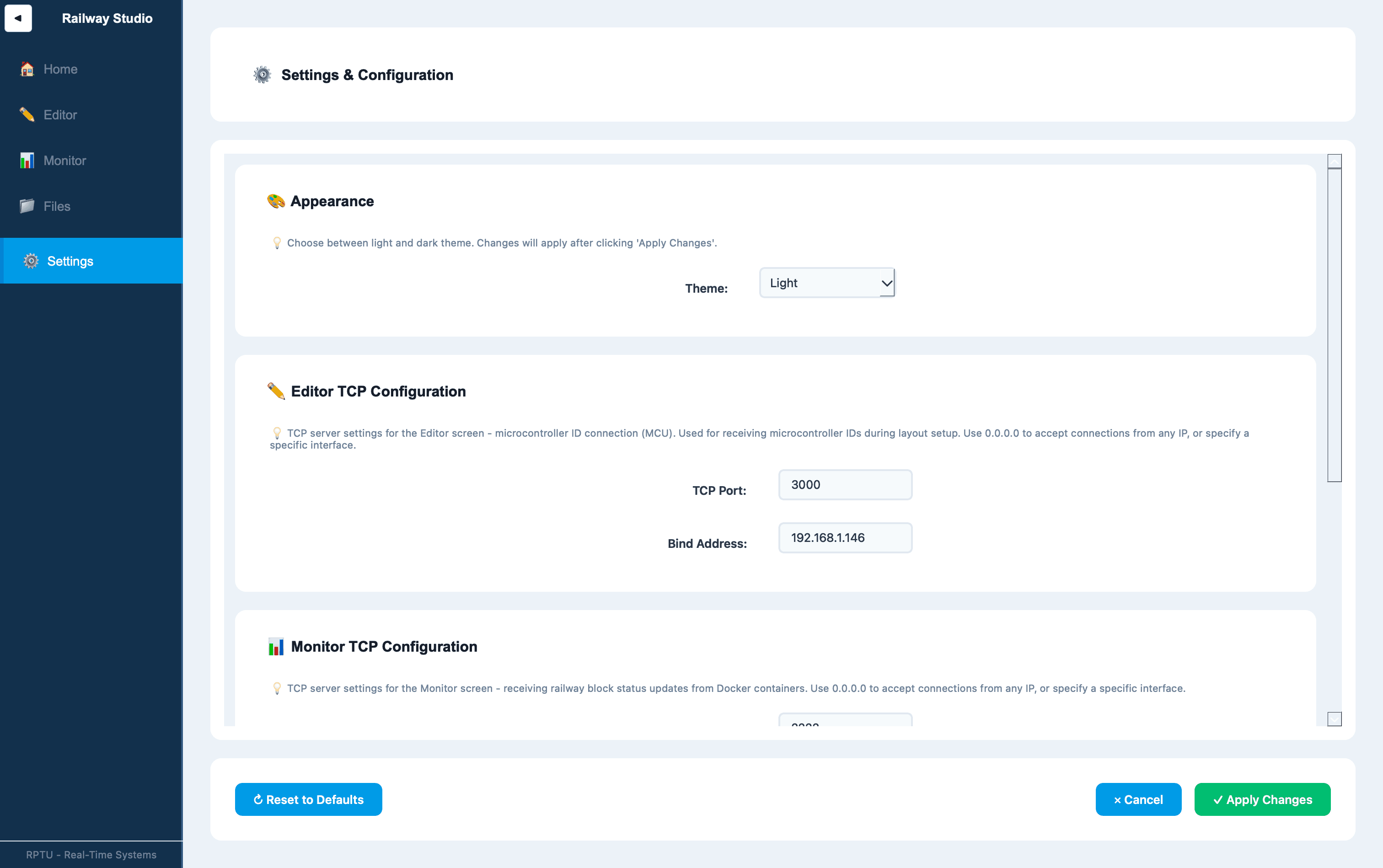Screen dimensions: 1383x868
Task: Click the Settings & Configuration heading
Action: [x=367, y=75]
